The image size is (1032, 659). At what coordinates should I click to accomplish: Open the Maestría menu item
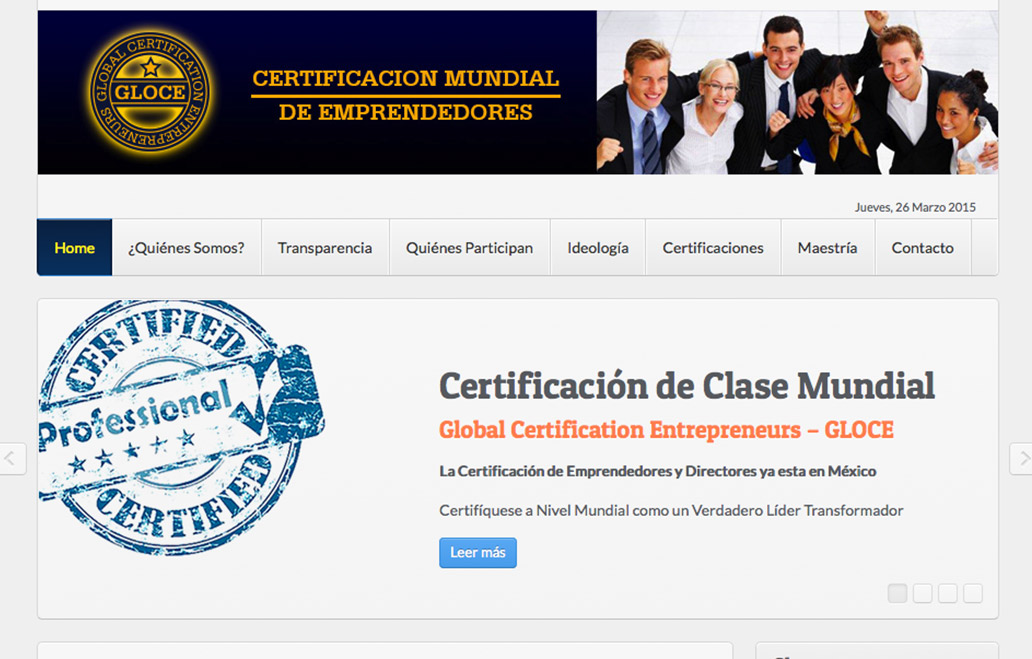827,248
